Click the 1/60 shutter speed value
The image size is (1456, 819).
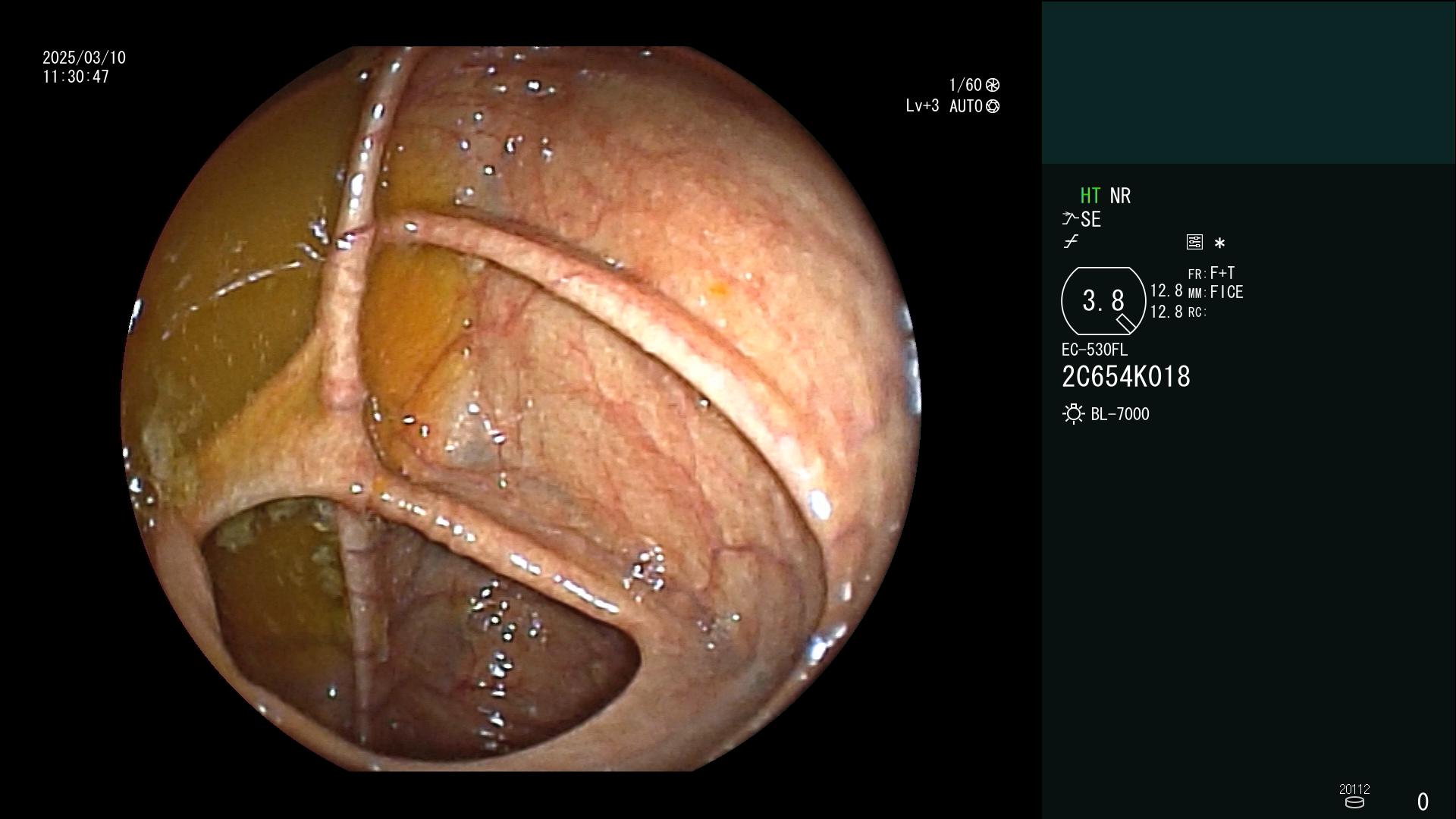coord(965,85)
